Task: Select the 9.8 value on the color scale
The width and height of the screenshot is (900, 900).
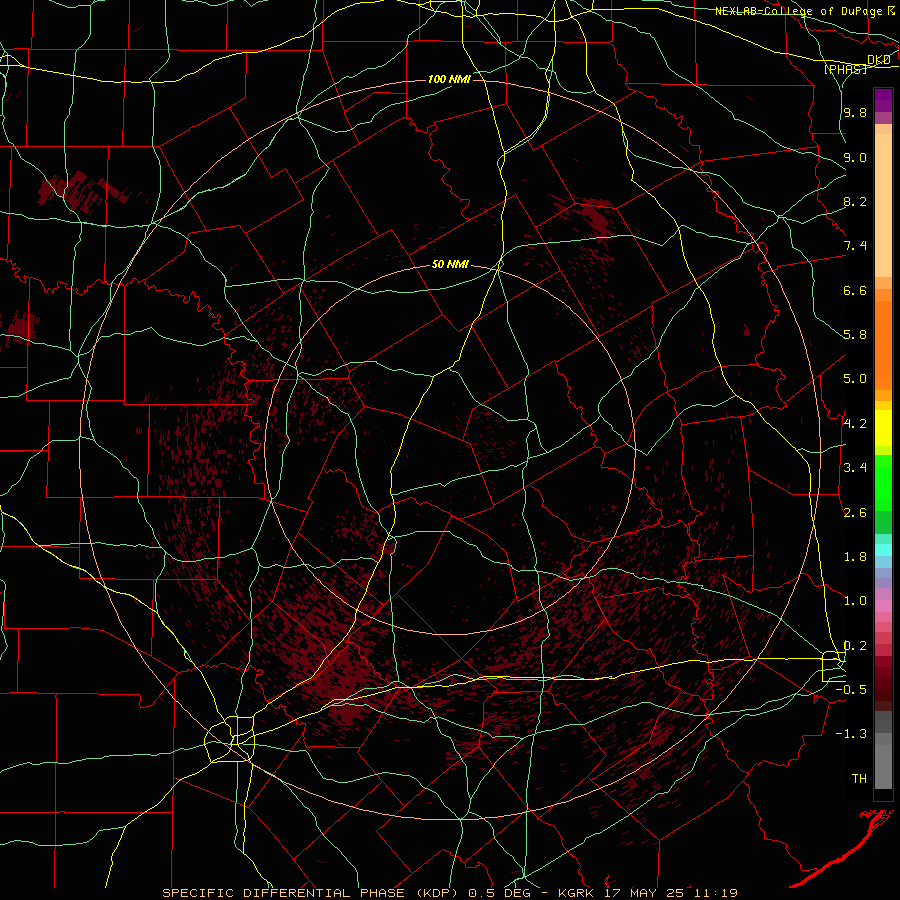Action: coord(855,112)
